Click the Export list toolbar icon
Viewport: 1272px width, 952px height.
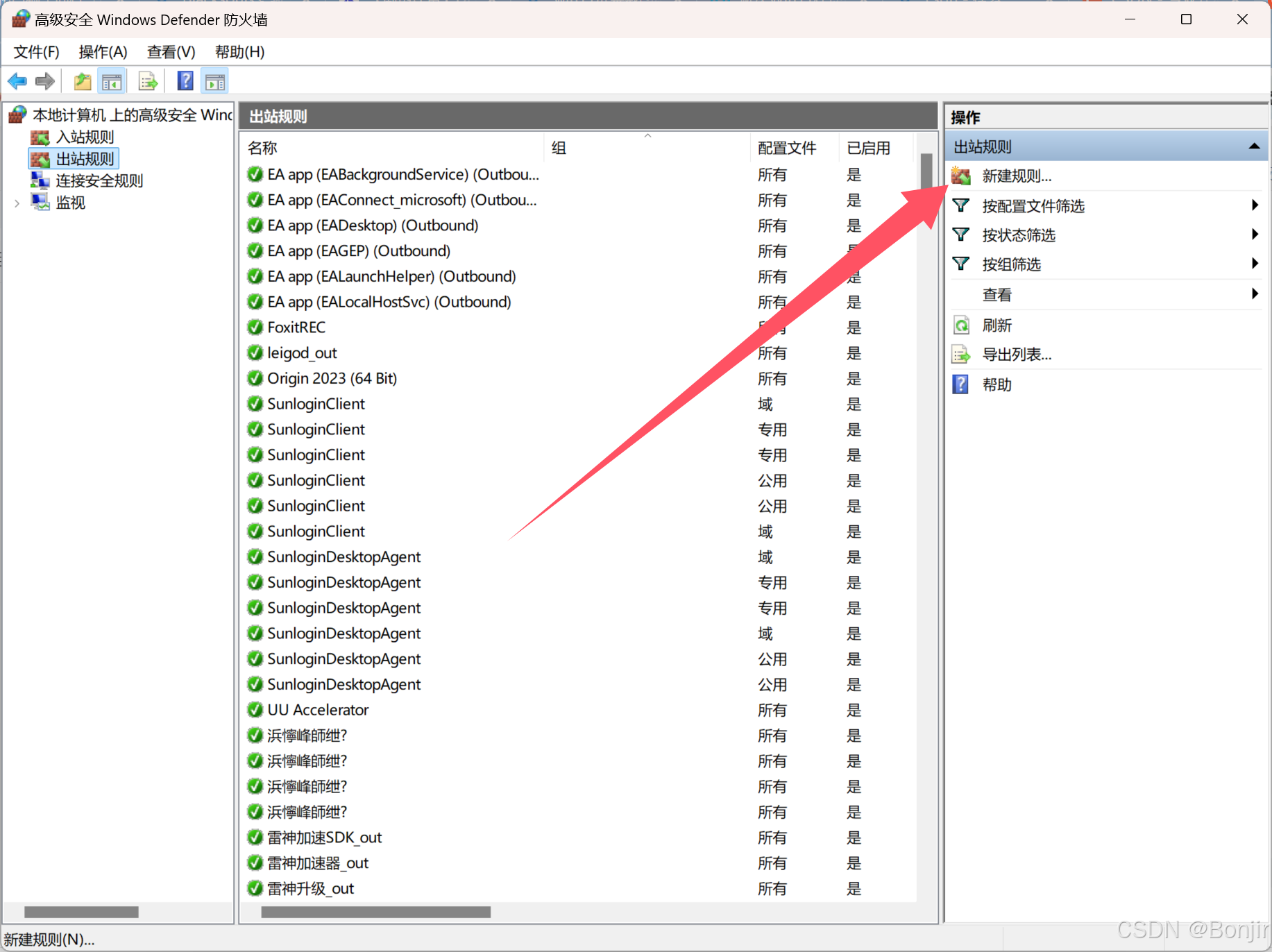(x=148, y=82)
